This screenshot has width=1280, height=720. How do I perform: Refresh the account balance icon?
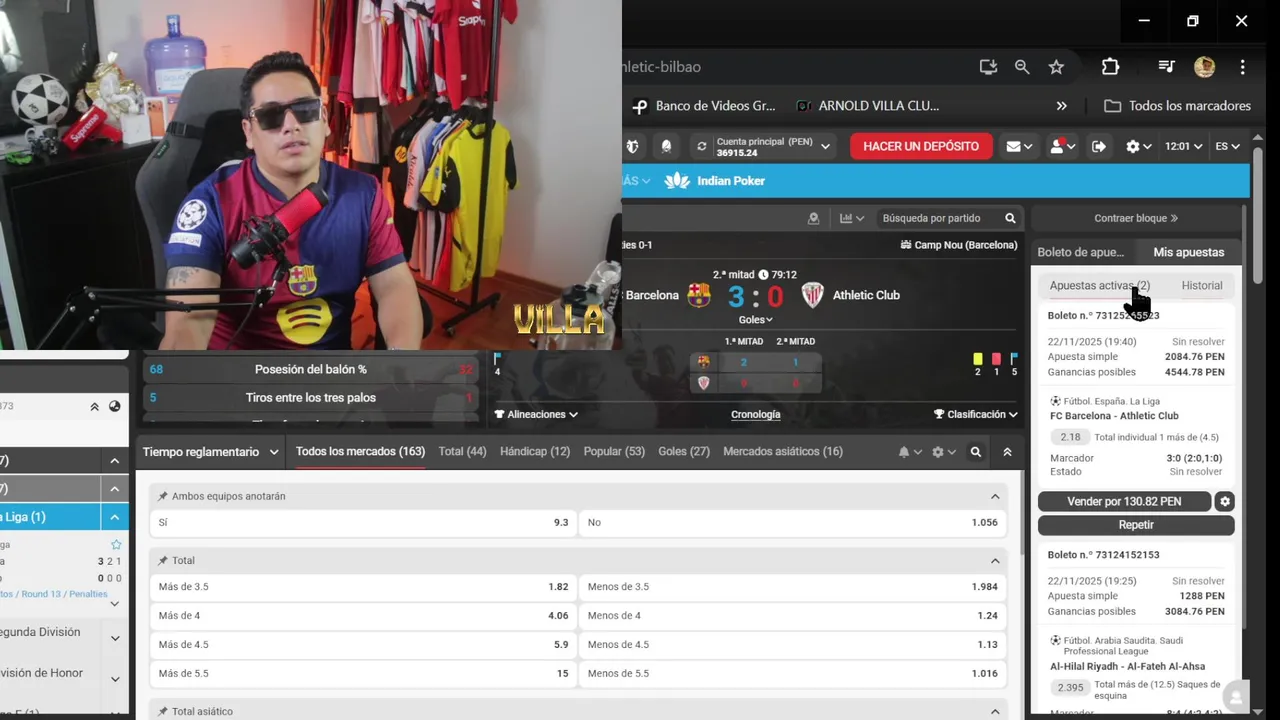point(702,146)
